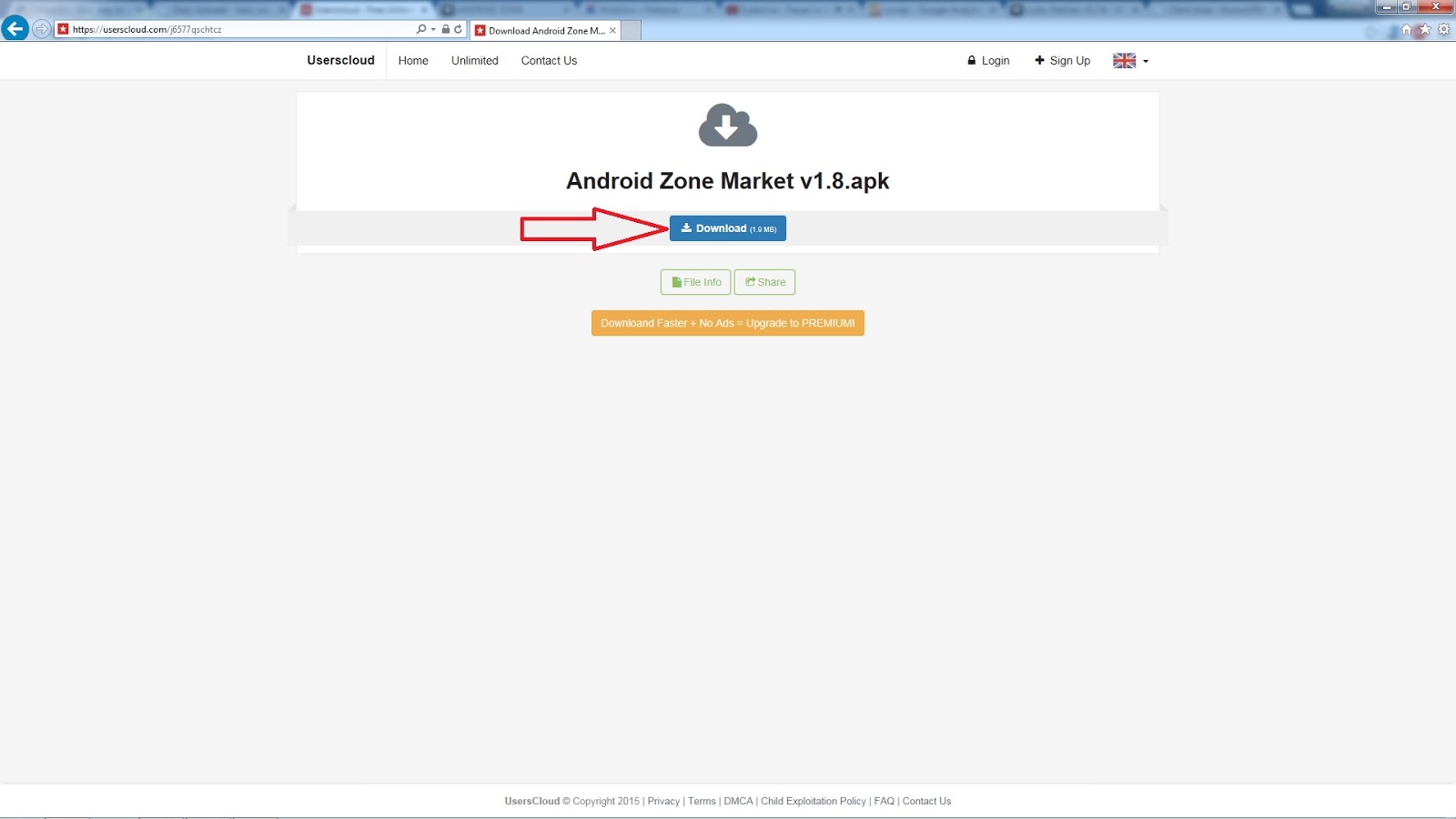Open the Terms footer link

click(702, 802)
